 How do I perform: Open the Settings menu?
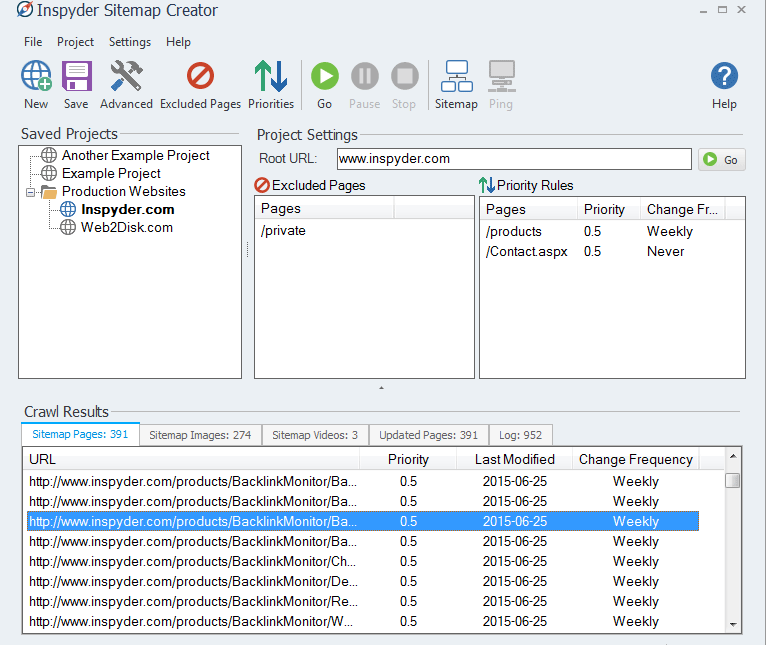[x=130, y=42]
